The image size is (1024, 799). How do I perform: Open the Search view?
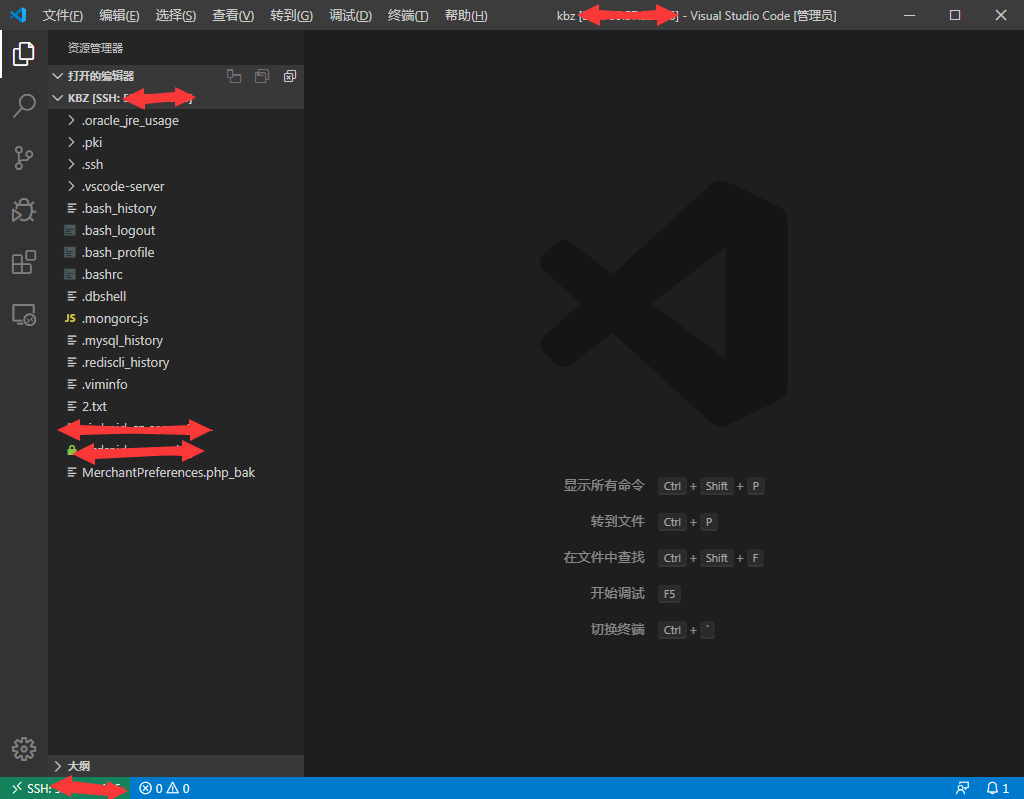23,106
